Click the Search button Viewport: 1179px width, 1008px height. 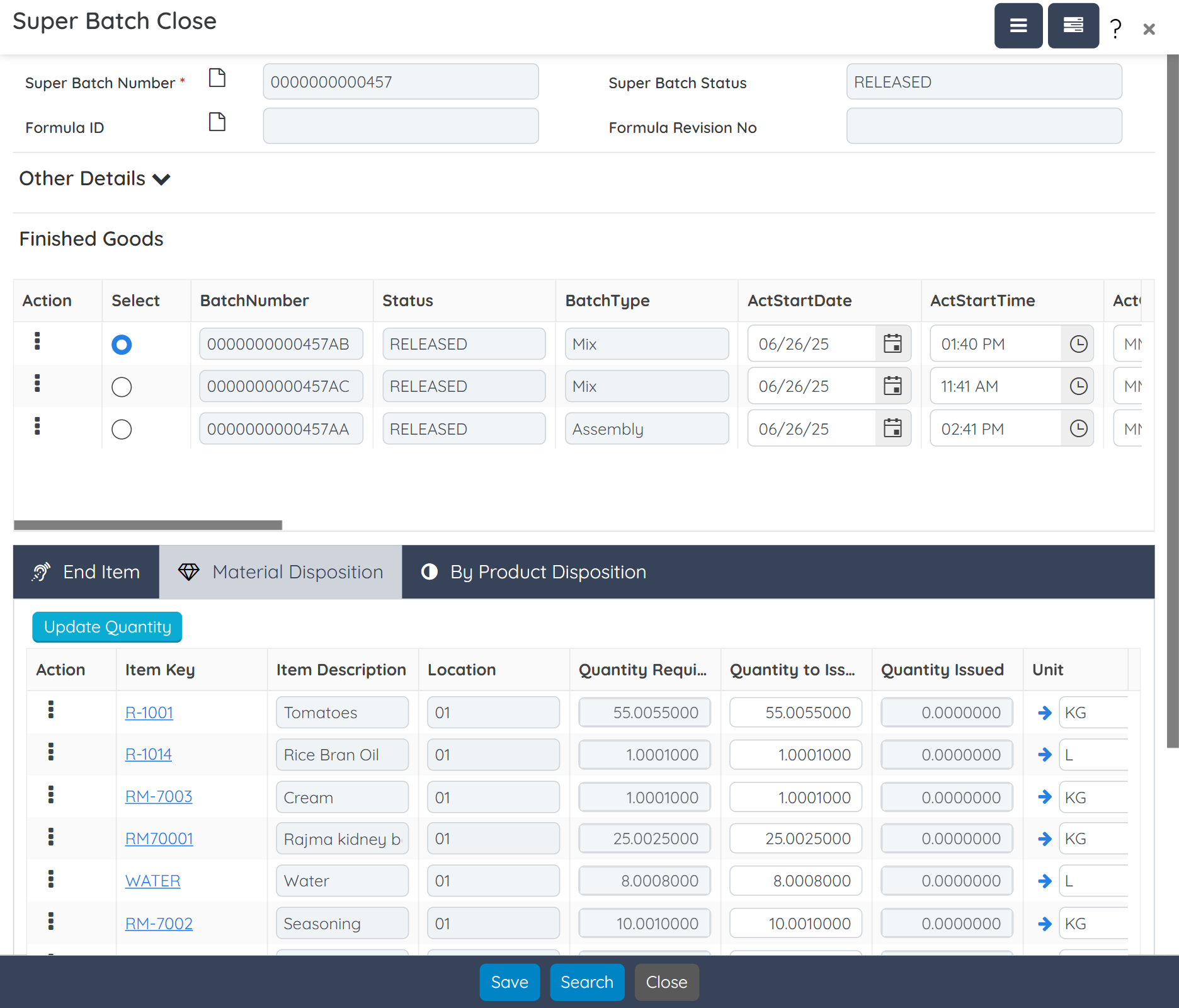coord(587,982)
